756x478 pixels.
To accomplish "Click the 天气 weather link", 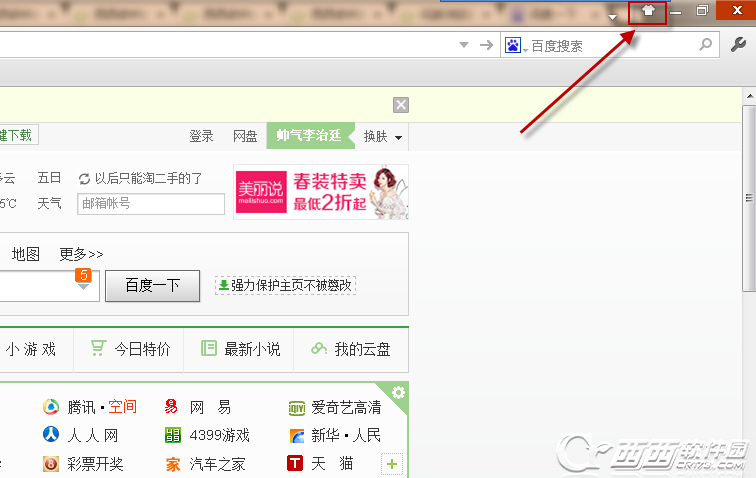I will point(49,203).
